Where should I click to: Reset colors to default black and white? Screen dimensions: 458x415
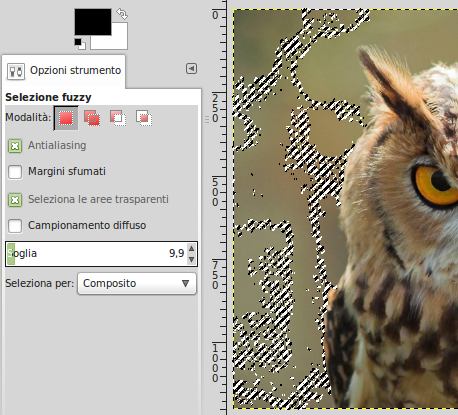pos(80,44)
